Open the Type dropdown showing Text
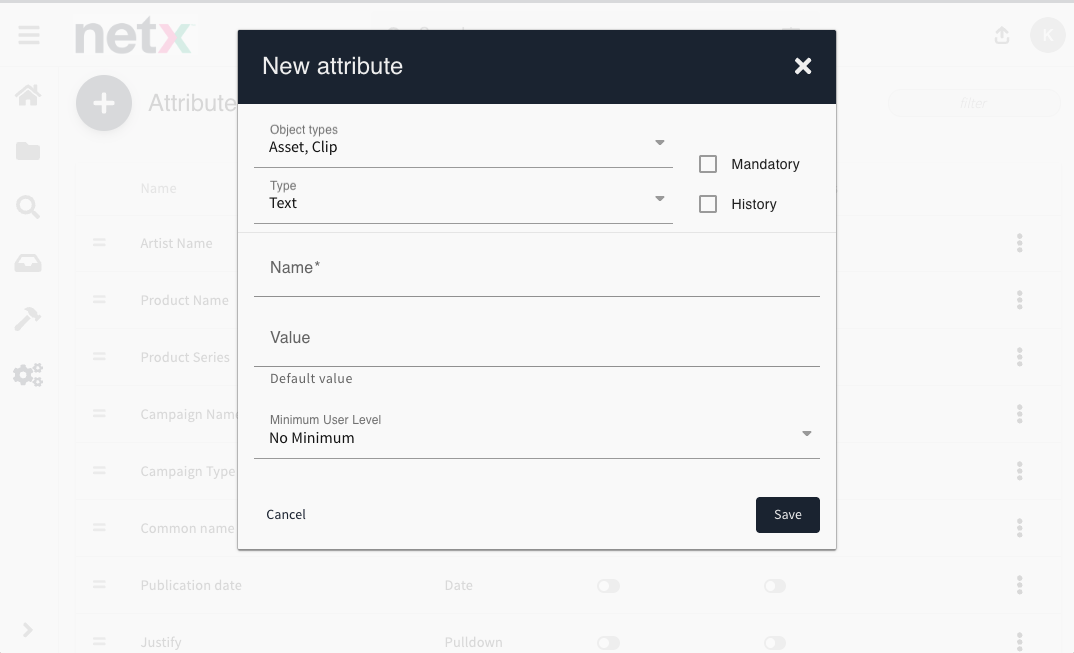This screenshot has width=1074, height=653. (x=463, y=199)
